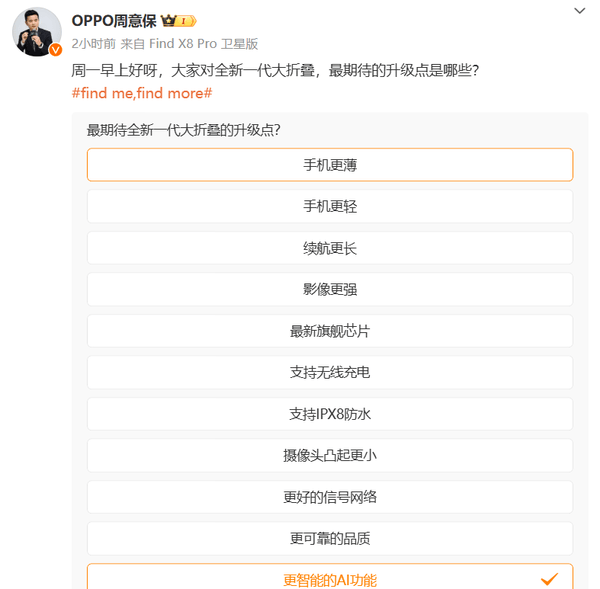The image size is (600, 589).
Task: Click the Find X8 Pro 卫星版 source
Action: pos(203,44)
